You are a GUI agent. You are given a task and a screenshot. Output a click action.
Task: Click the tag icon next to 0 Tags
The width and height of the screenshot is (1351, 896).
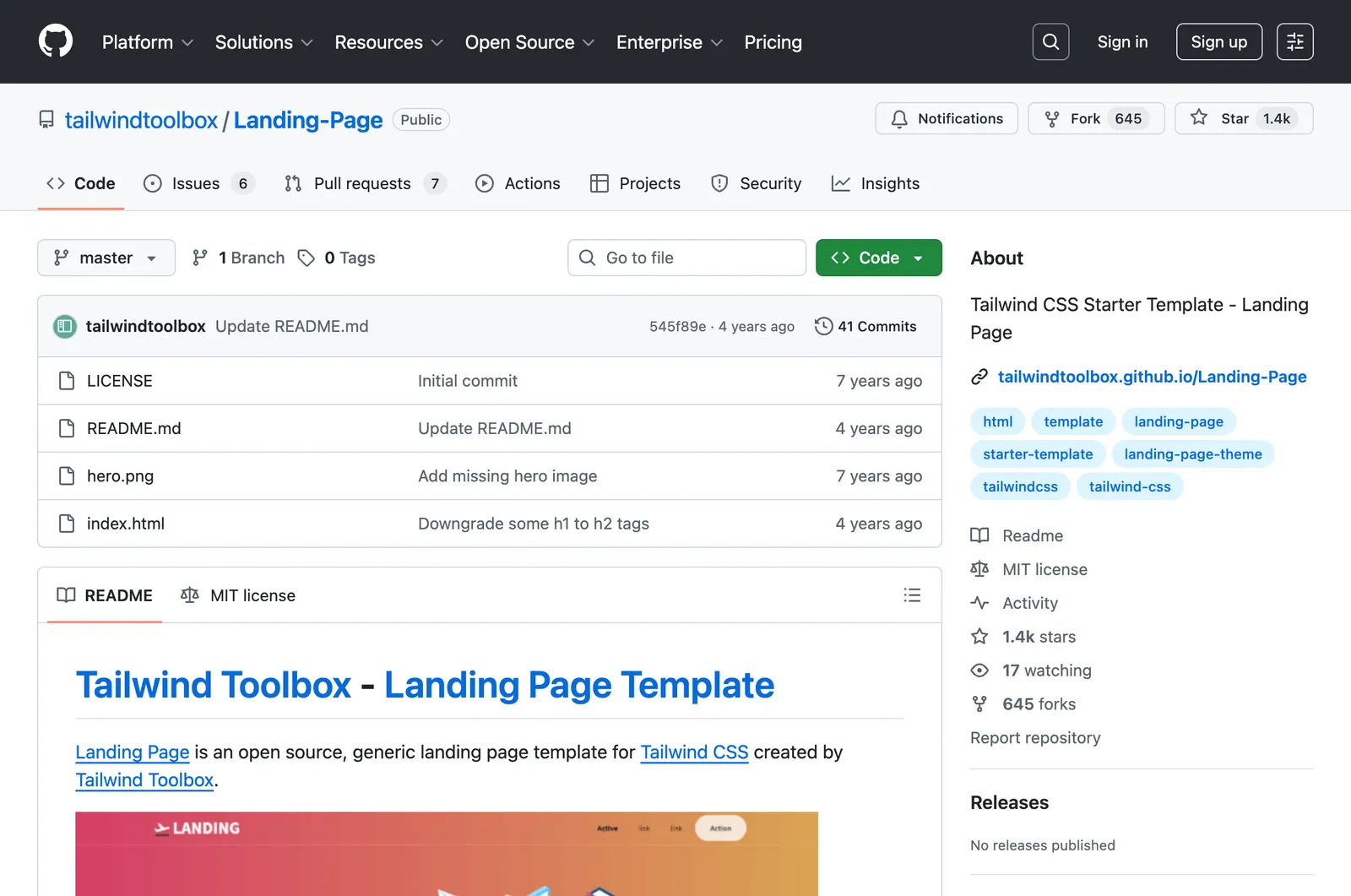point(307,258)
